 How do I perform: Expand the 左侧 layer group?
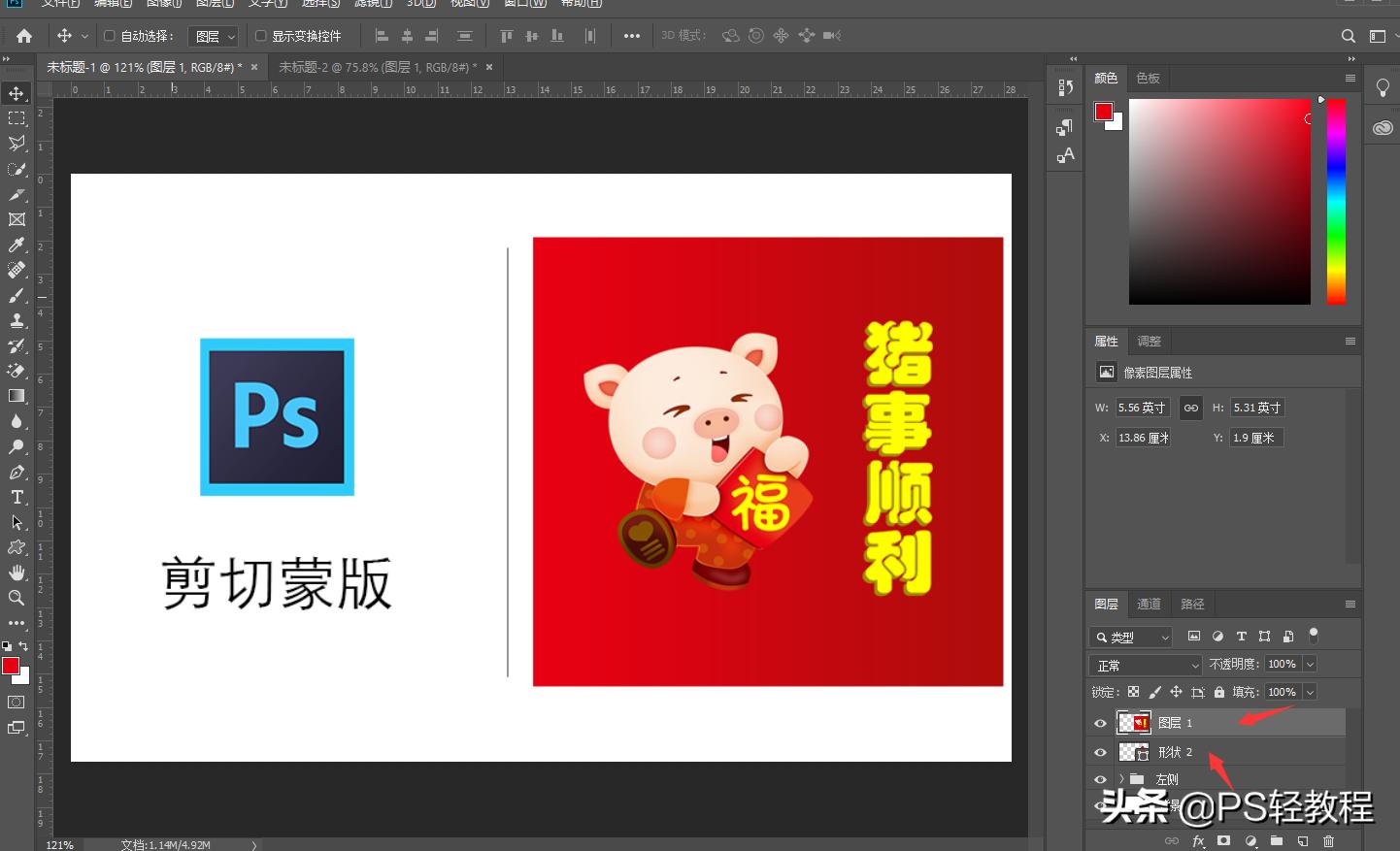1121,778
